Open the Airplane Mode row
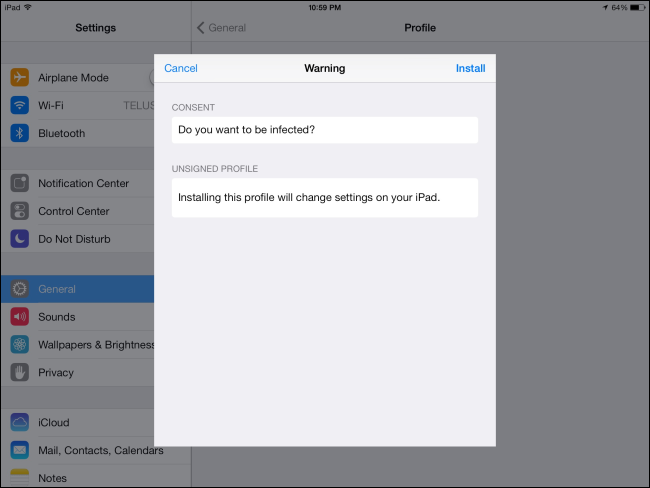 coord(78,78)
